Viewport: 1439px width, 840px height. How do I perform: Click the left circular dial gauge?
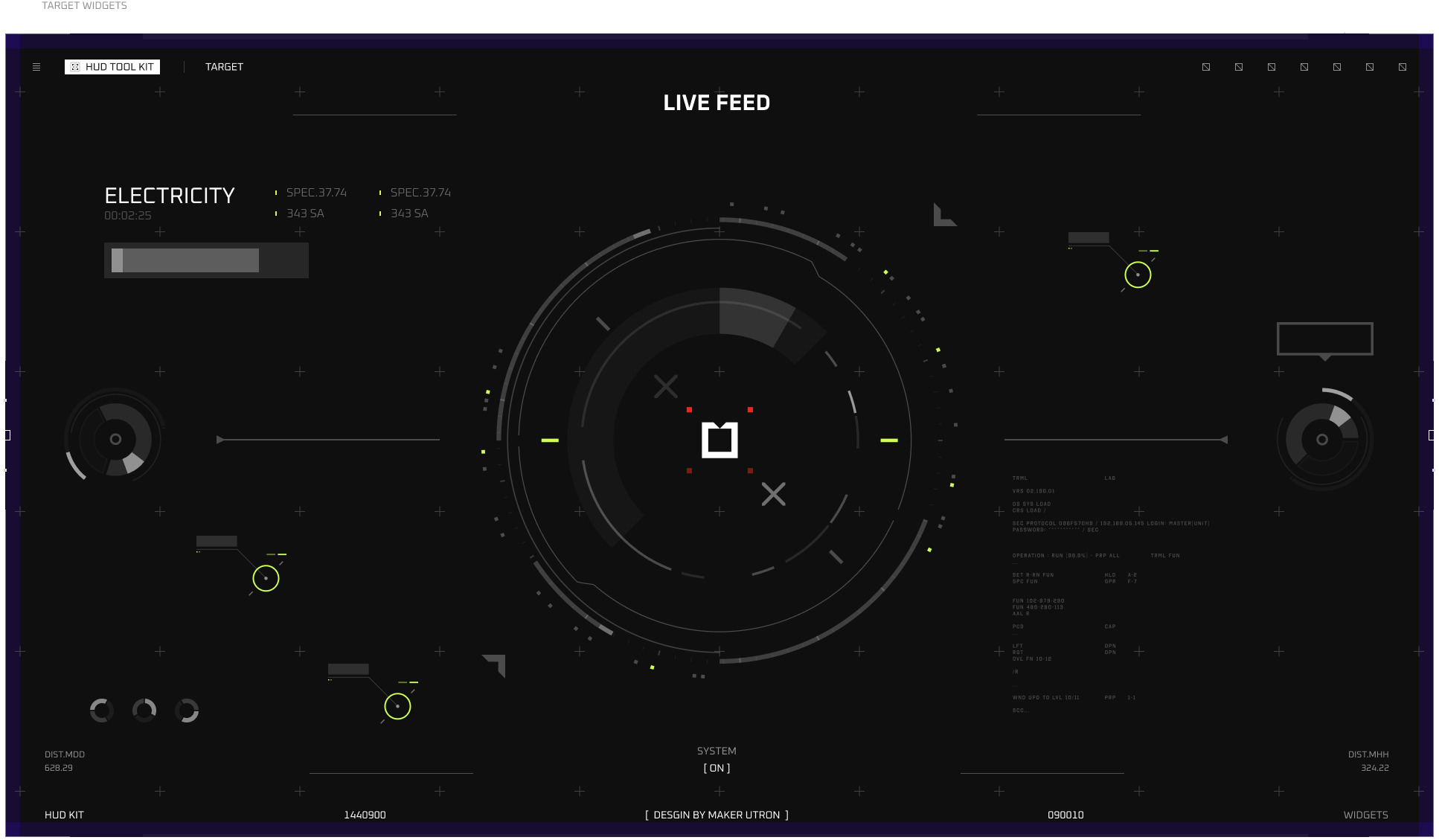115,439
